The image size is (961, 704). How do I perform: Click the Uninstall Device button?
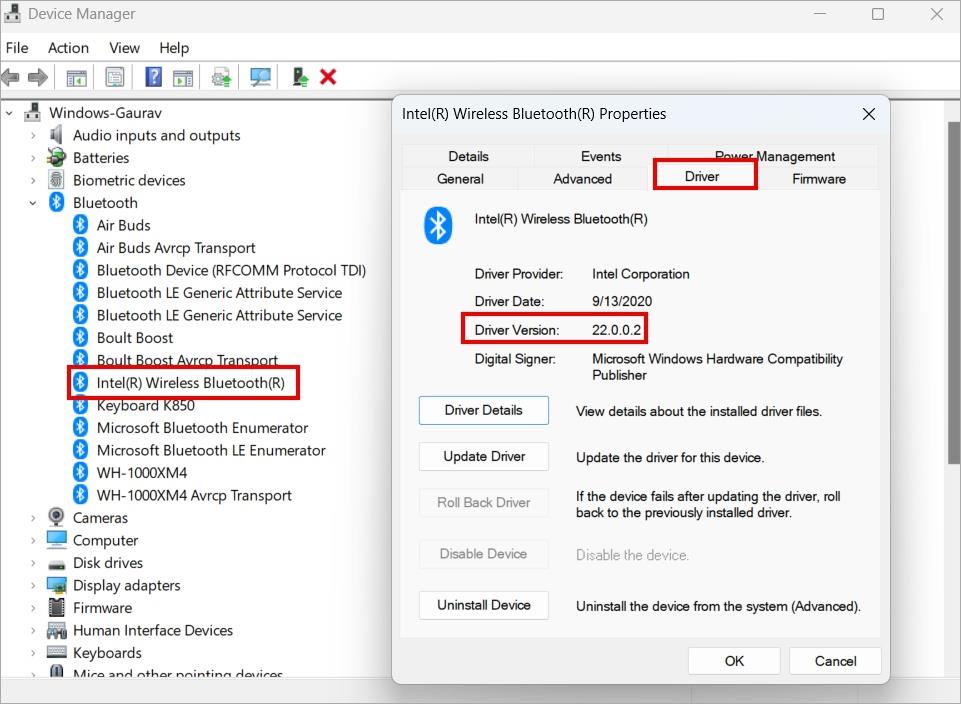pos(484,605)
